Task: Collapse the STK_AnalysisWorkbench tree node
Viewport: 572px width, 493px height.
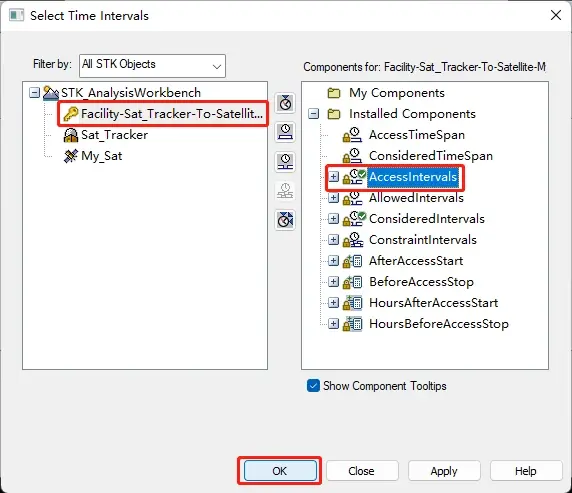Action: 34,93
